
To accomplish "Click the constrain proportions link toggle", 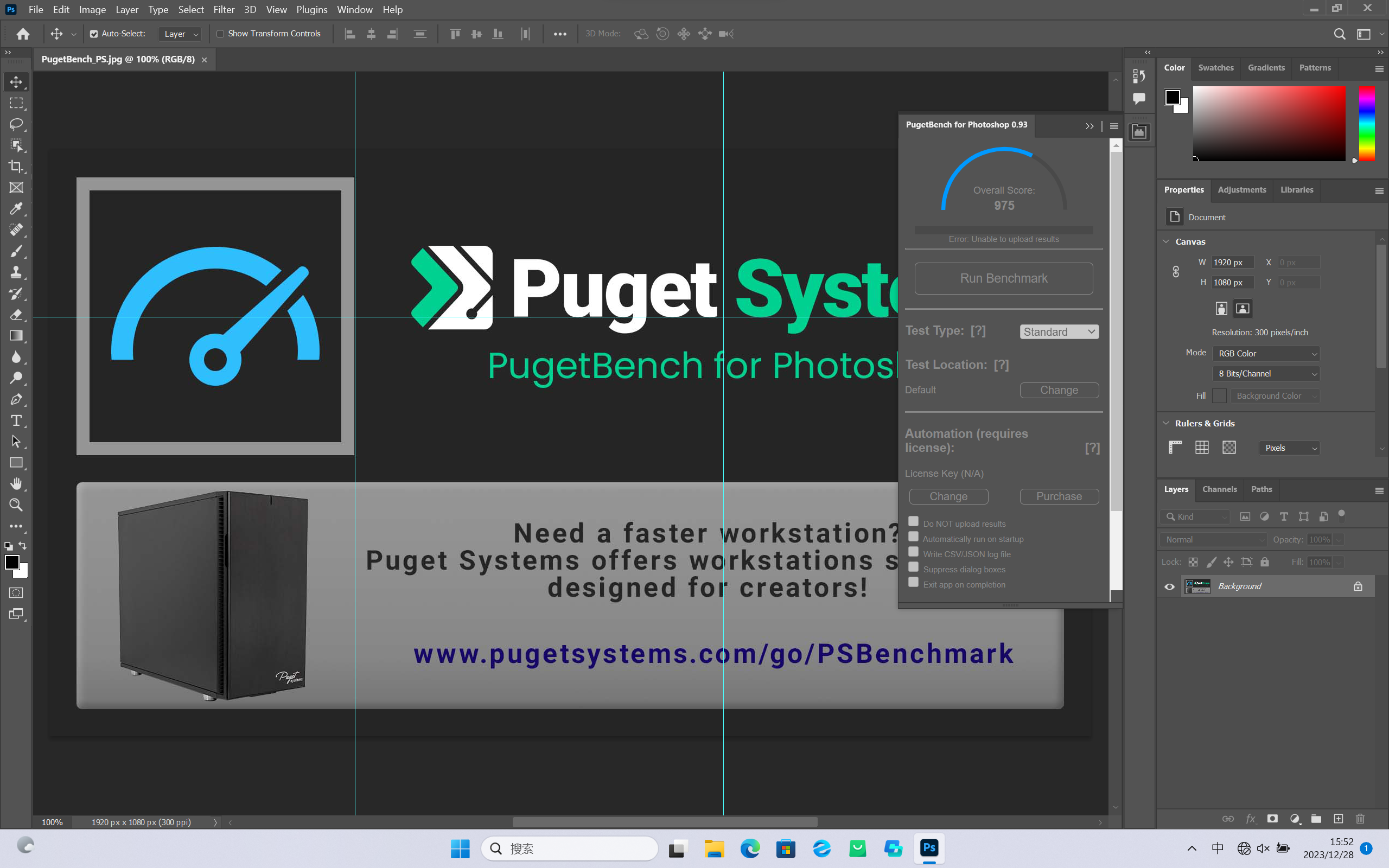I will tap(1175, 272).
